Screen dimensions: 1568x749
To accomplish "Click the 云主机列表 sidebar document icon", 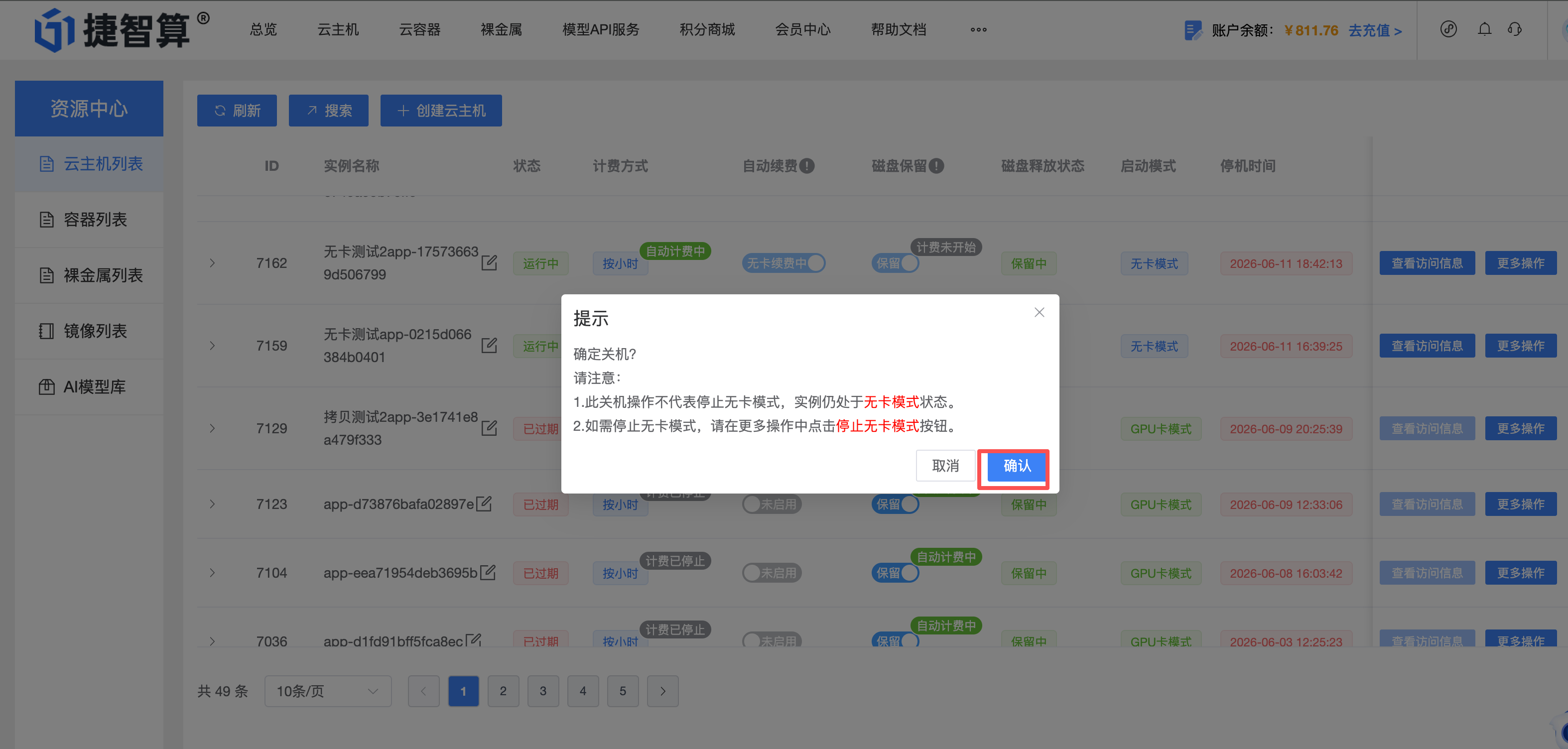I will coord(46,164).
